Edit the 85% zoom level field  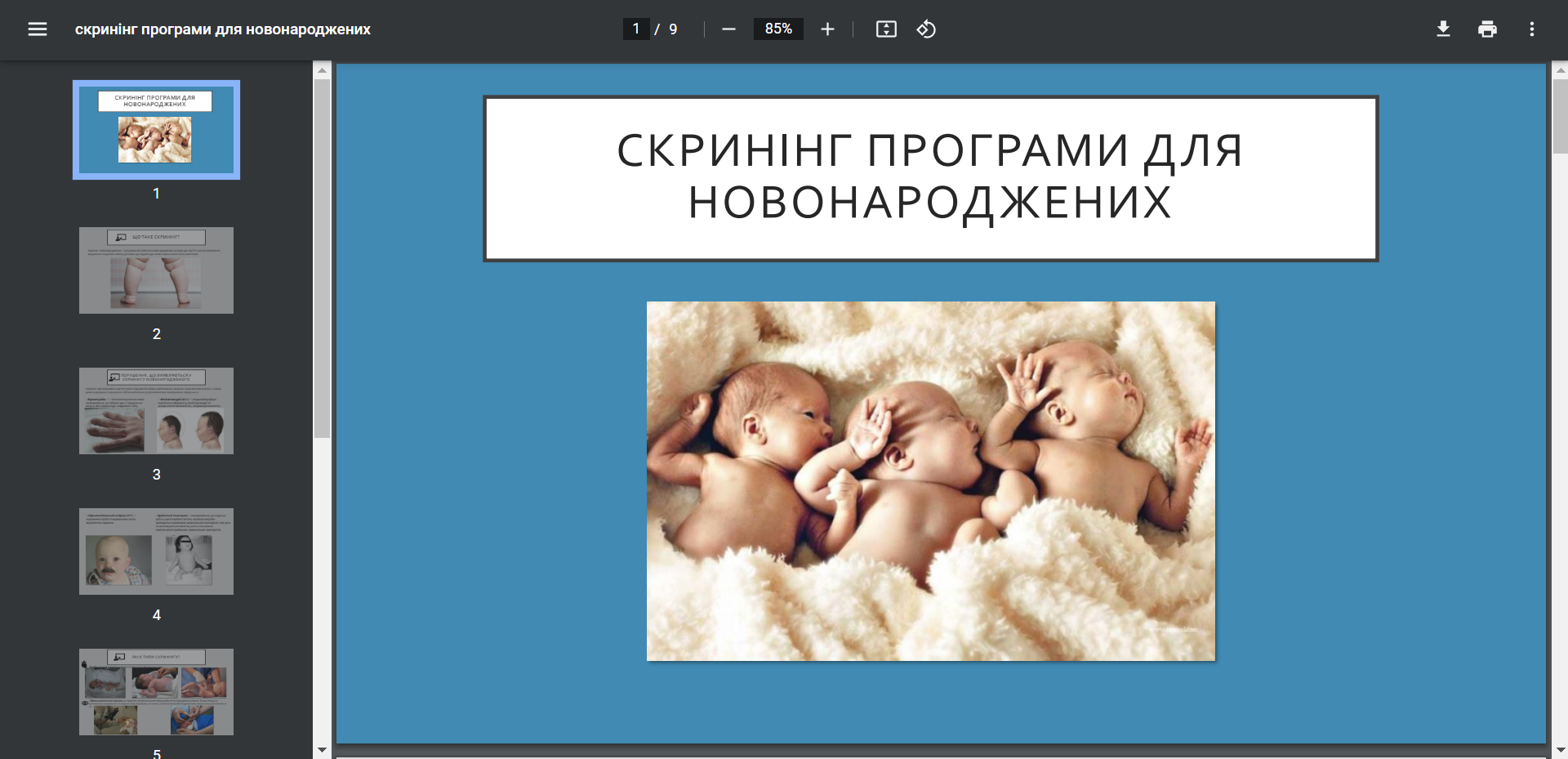(x=778, y=29)
